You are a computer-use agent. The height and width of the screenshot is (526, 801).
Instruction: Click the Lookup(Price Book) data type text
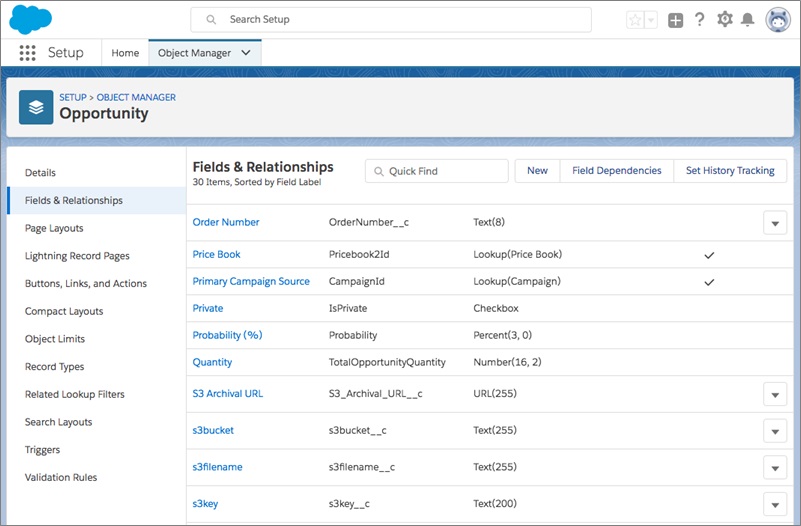(x=517, y=254)
